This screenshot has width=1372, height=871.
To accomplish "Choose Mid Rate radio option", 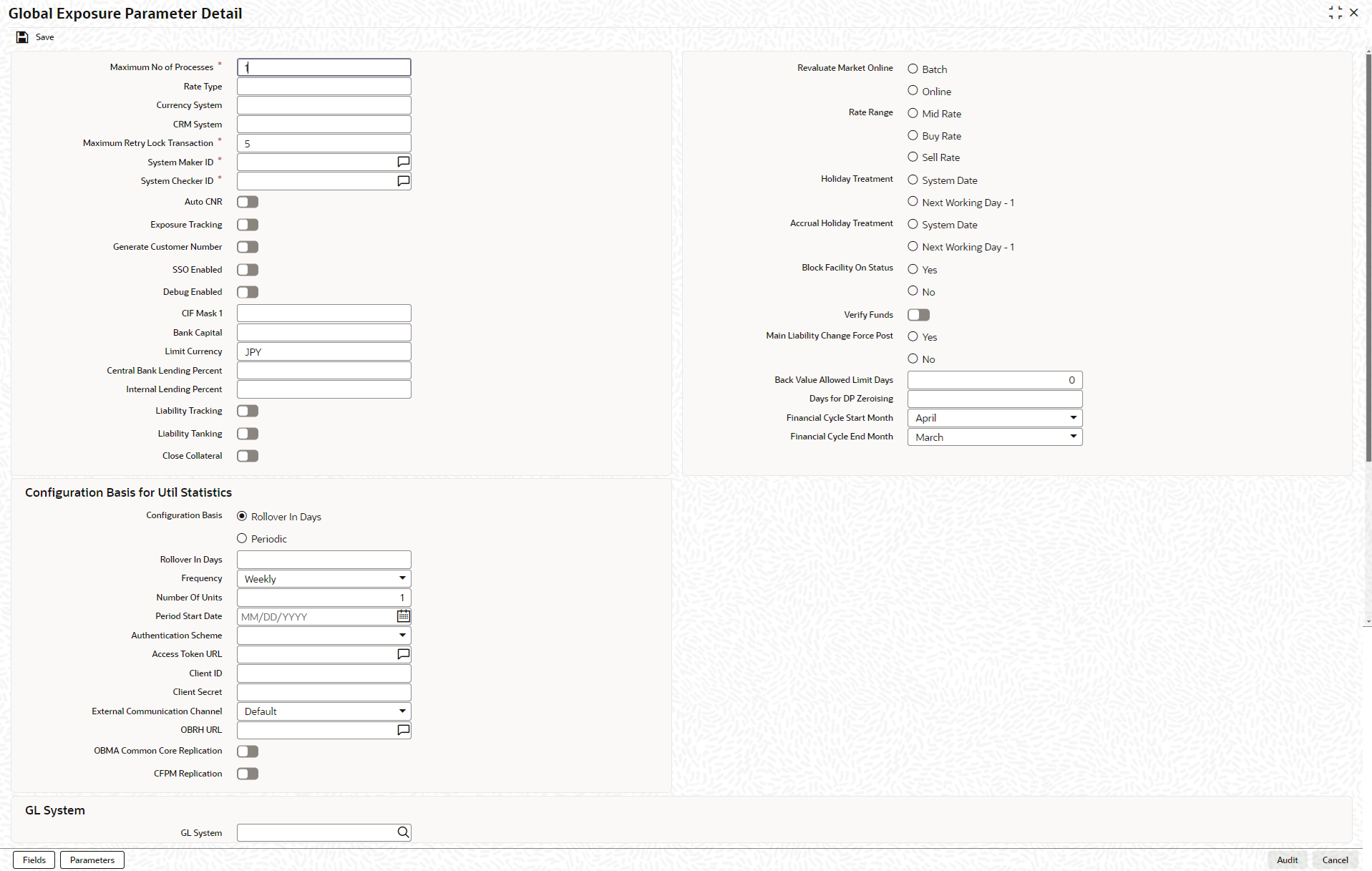I will [x=913, y=113].
